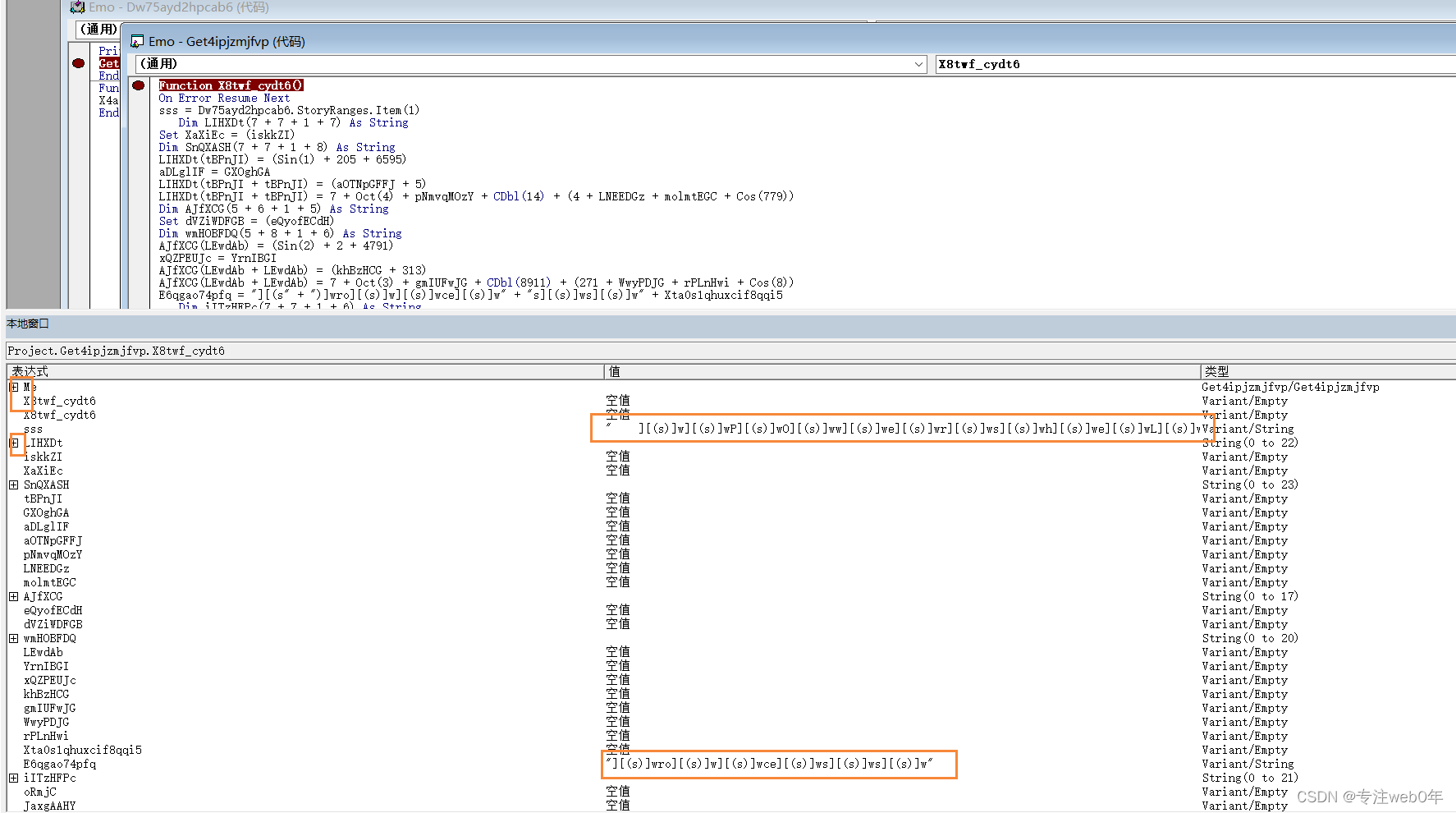1456x813 pixels.
Task: Select the GXOghGA variable row
Action: (x=731, y=512)
